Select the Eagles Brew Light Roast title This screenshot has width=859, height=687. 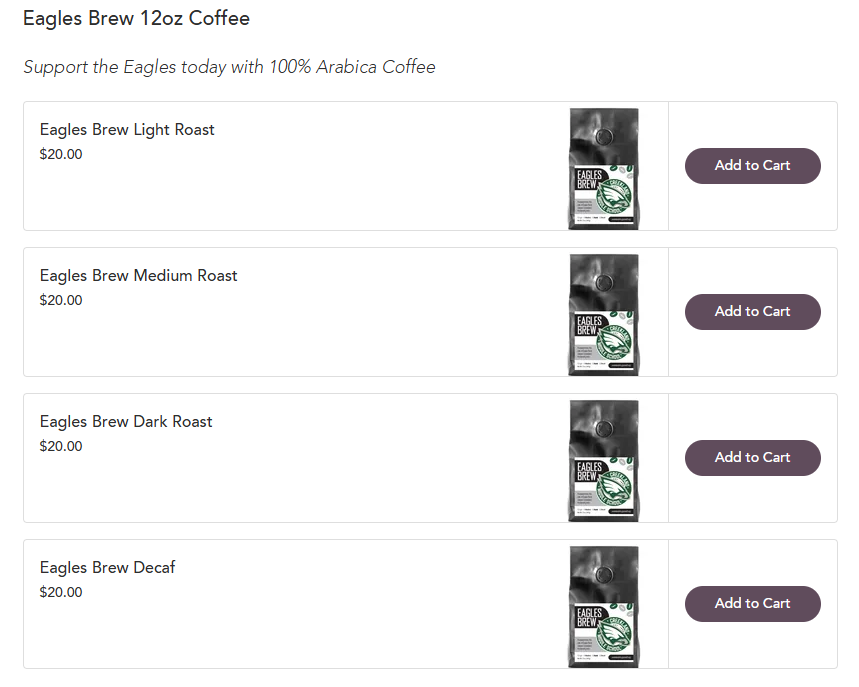(127, 130)
